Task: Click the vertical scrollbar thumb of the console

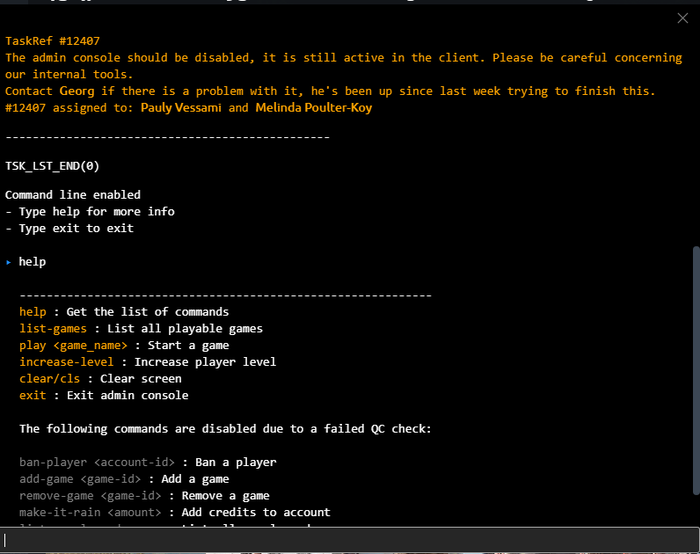Action: click(696, 370)
